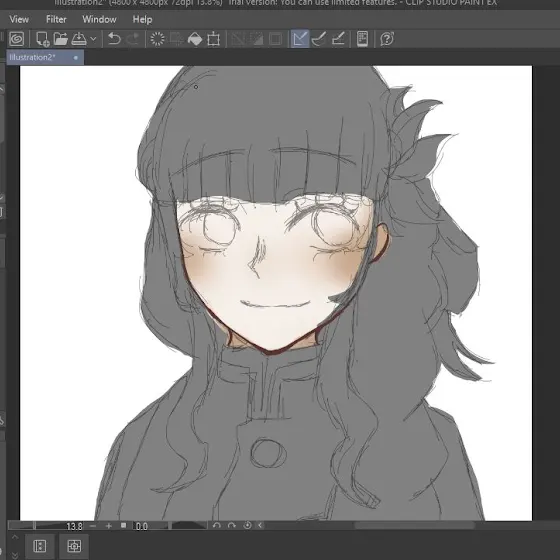This screenshot has height=560, width=560.
Task: Click the horizontal scrollbar below canvas
Action: pyautogui.click(x=414, y=526)
